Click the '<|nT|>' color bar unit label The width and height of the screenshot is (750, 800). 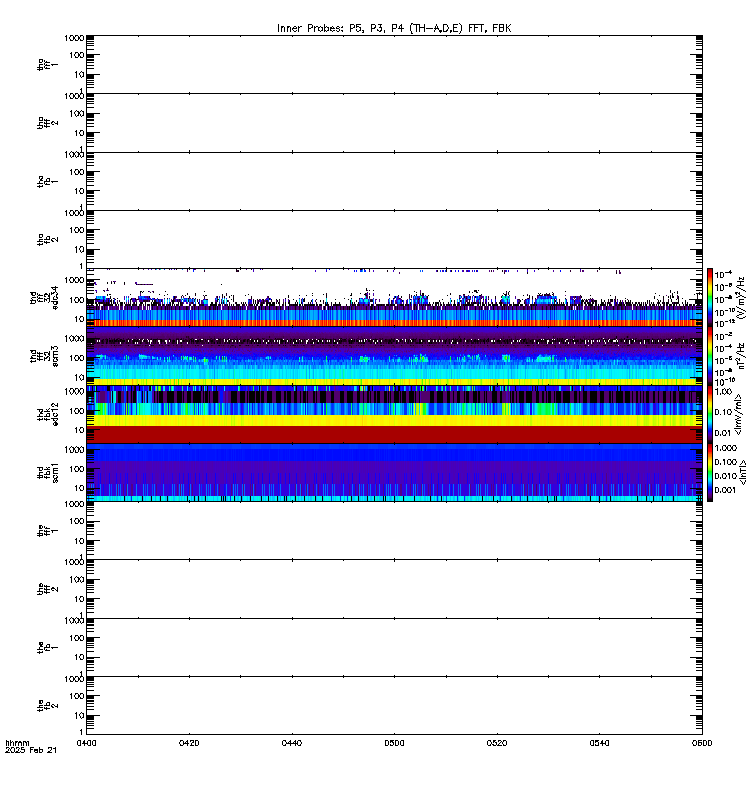pyautogui.click(x=743, y=472)
